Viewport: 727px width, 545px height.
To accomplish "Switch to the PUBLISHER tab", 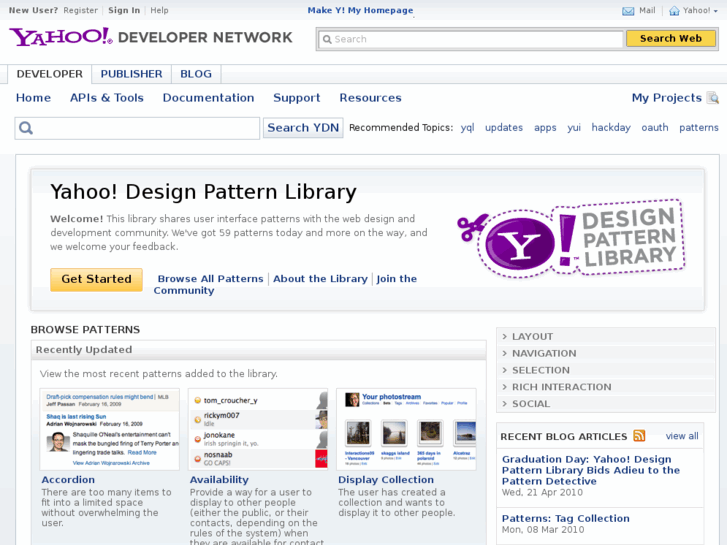I will pos(131,74).
